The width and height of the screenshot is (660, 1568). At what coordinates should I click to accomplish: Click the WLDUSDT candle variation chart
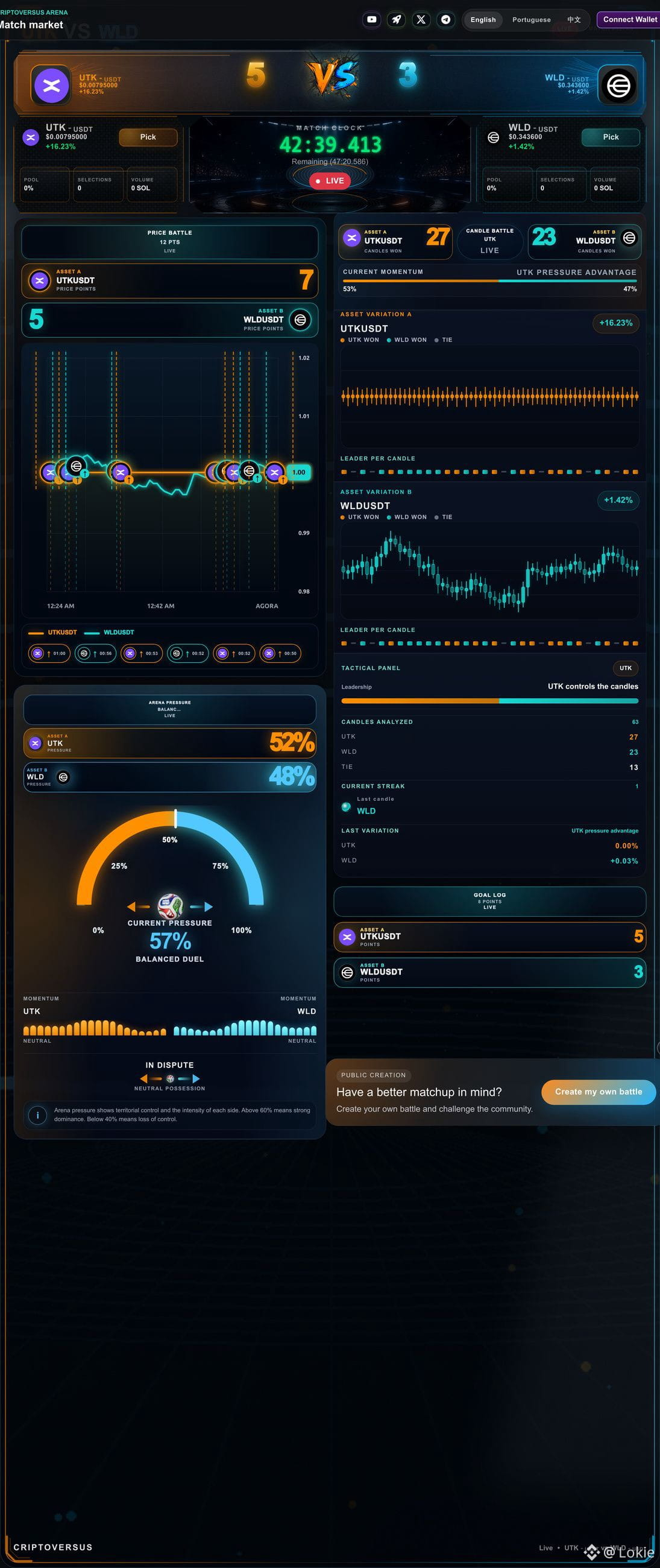489,570
